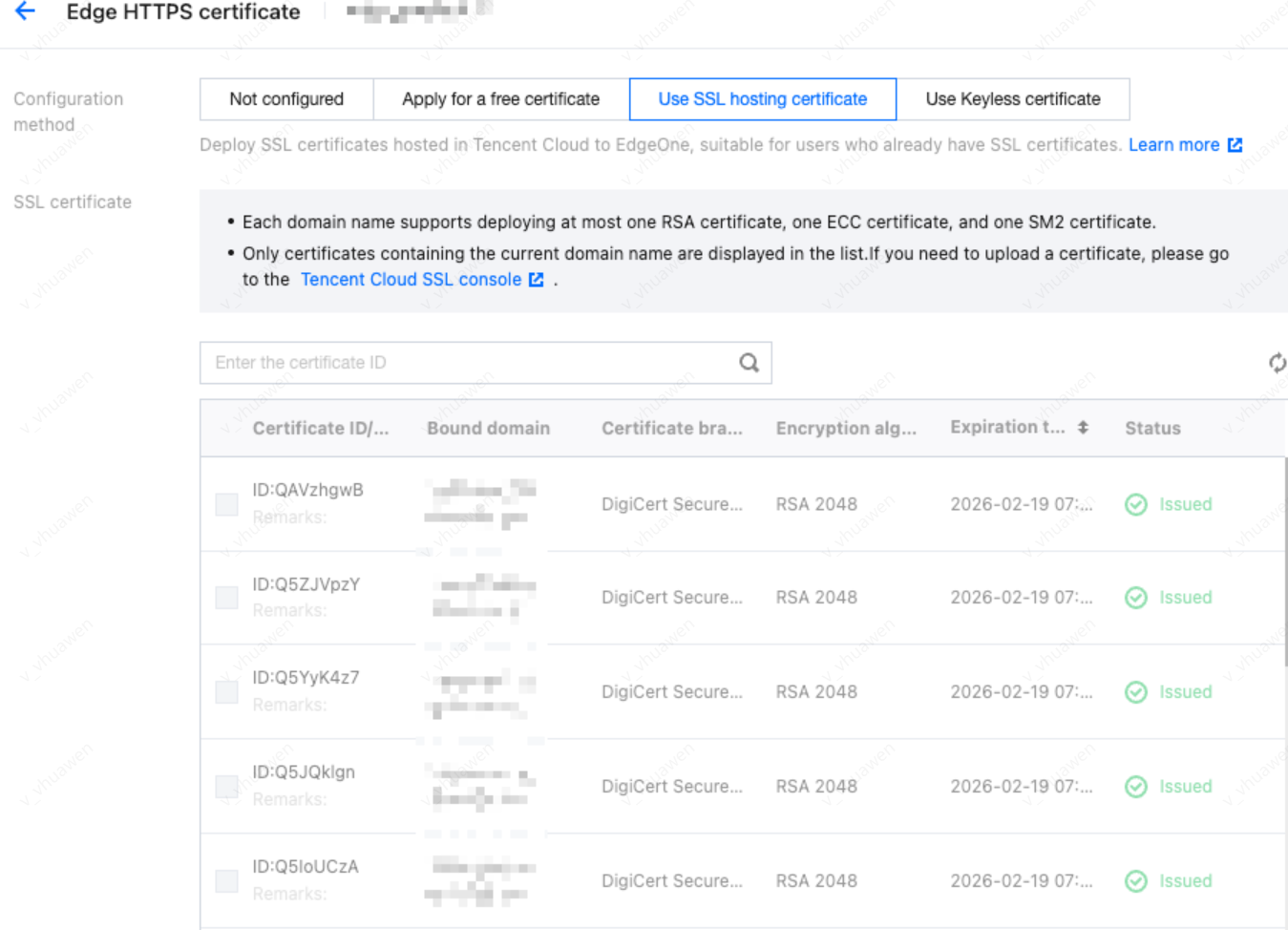The height and width of the screenshot is (930, 1288).
Task: Switch to Apply for a free certificate
Action: 500,99
